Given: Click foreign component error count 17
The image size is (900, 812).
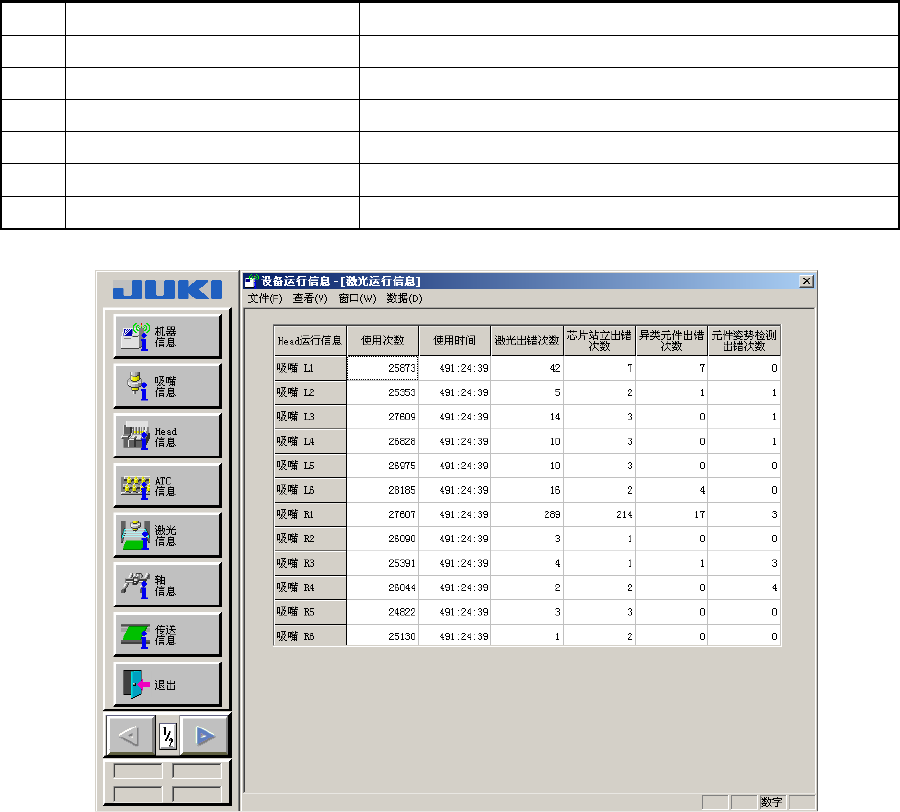Looking at the screenshot, I should coord(672,514).
